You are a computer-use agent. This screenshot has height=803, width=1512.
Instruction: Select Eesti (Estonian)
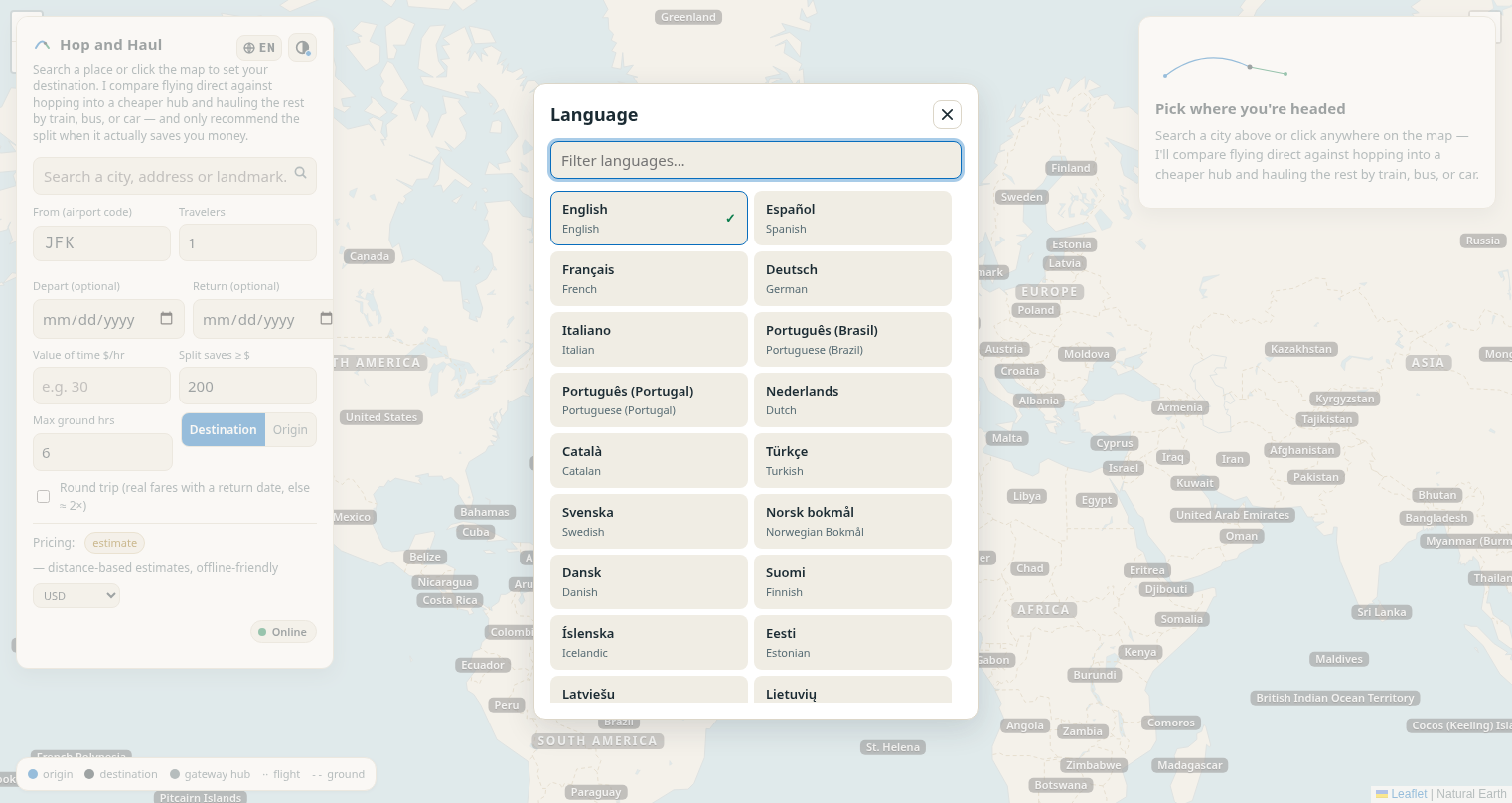[x=852, y=642]
